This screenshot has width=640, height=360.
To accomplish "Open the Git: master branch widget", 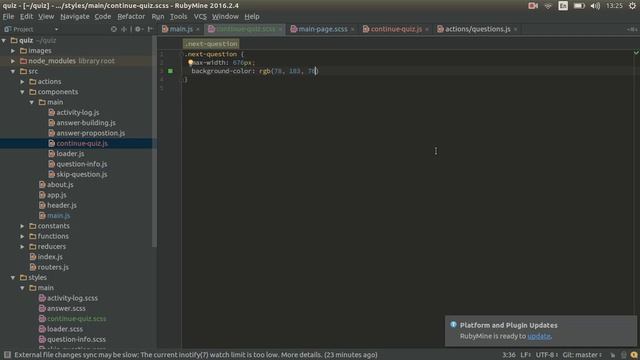I will 582,355.
